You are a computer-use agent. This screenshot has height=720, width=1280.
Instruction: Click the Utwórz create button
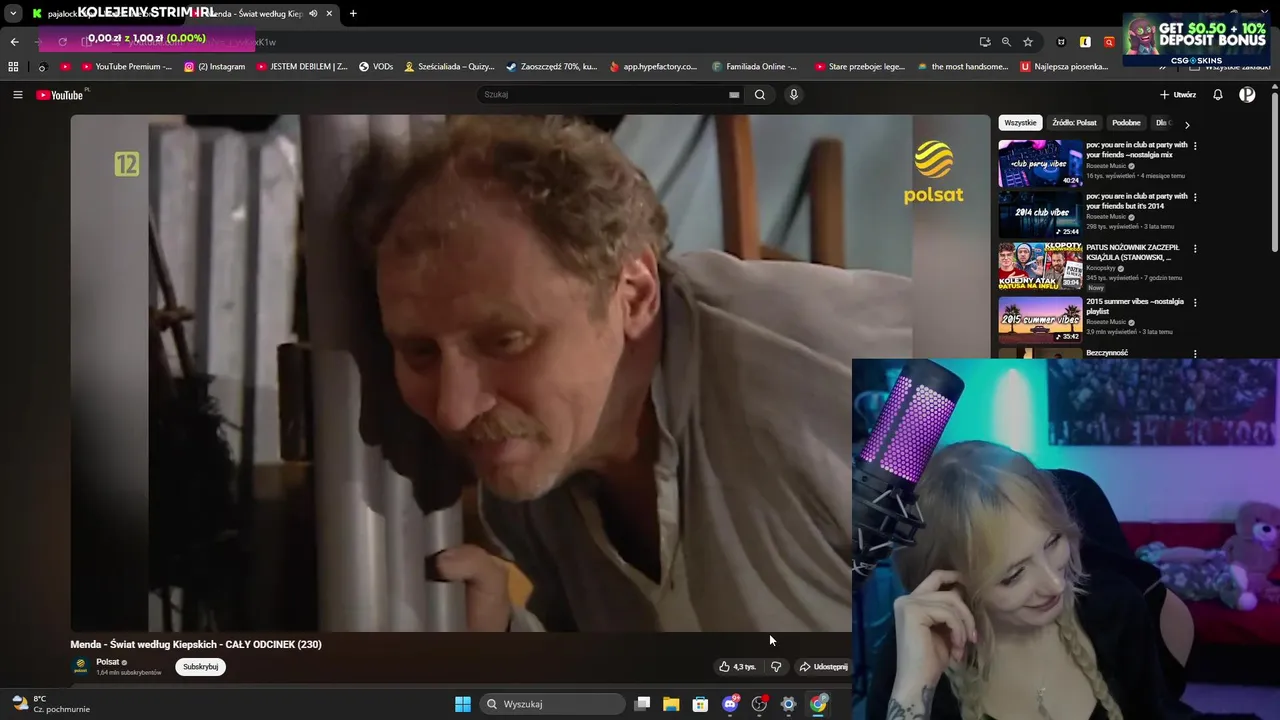(1178, 95)
